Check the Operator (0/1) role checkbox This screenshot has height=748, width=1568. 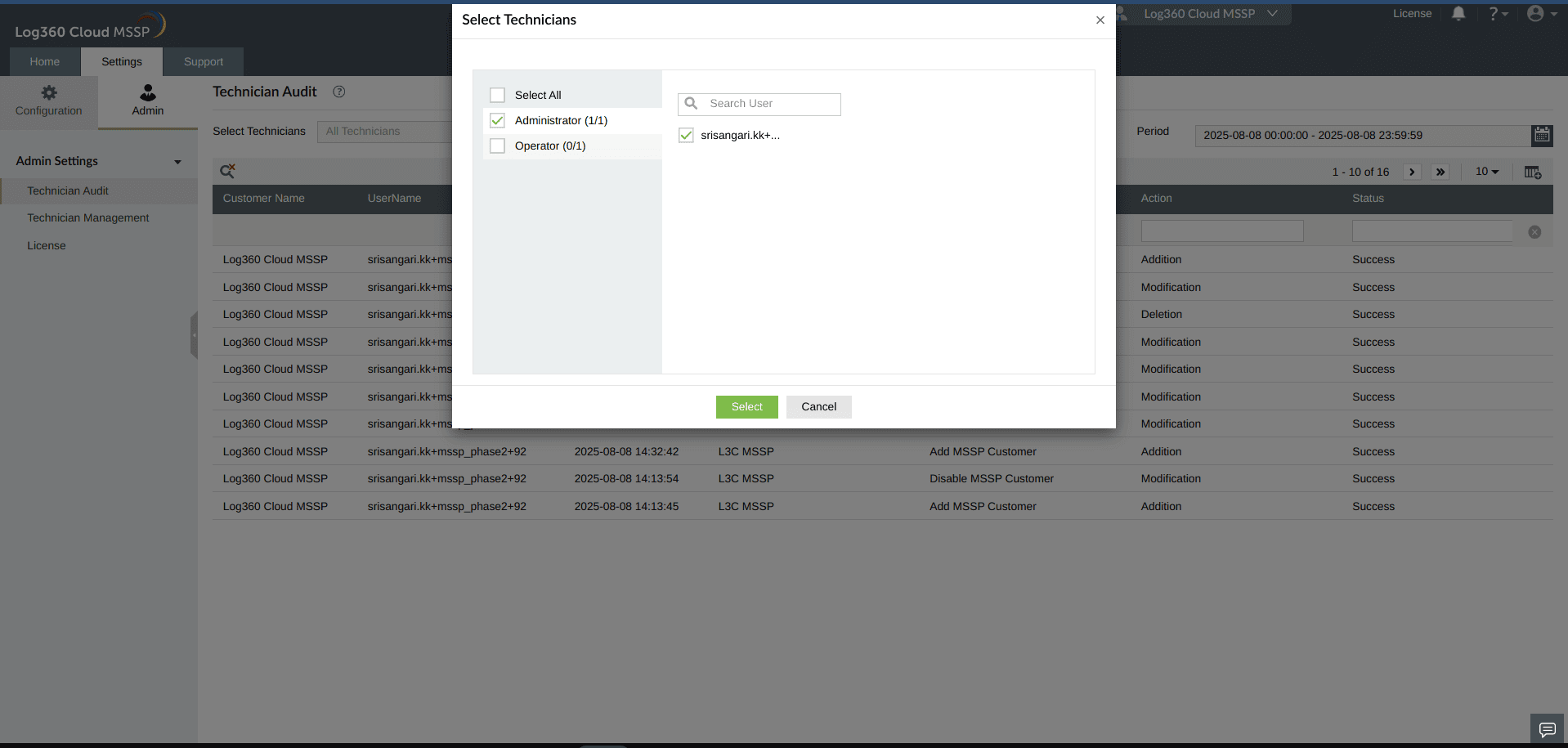497,146
